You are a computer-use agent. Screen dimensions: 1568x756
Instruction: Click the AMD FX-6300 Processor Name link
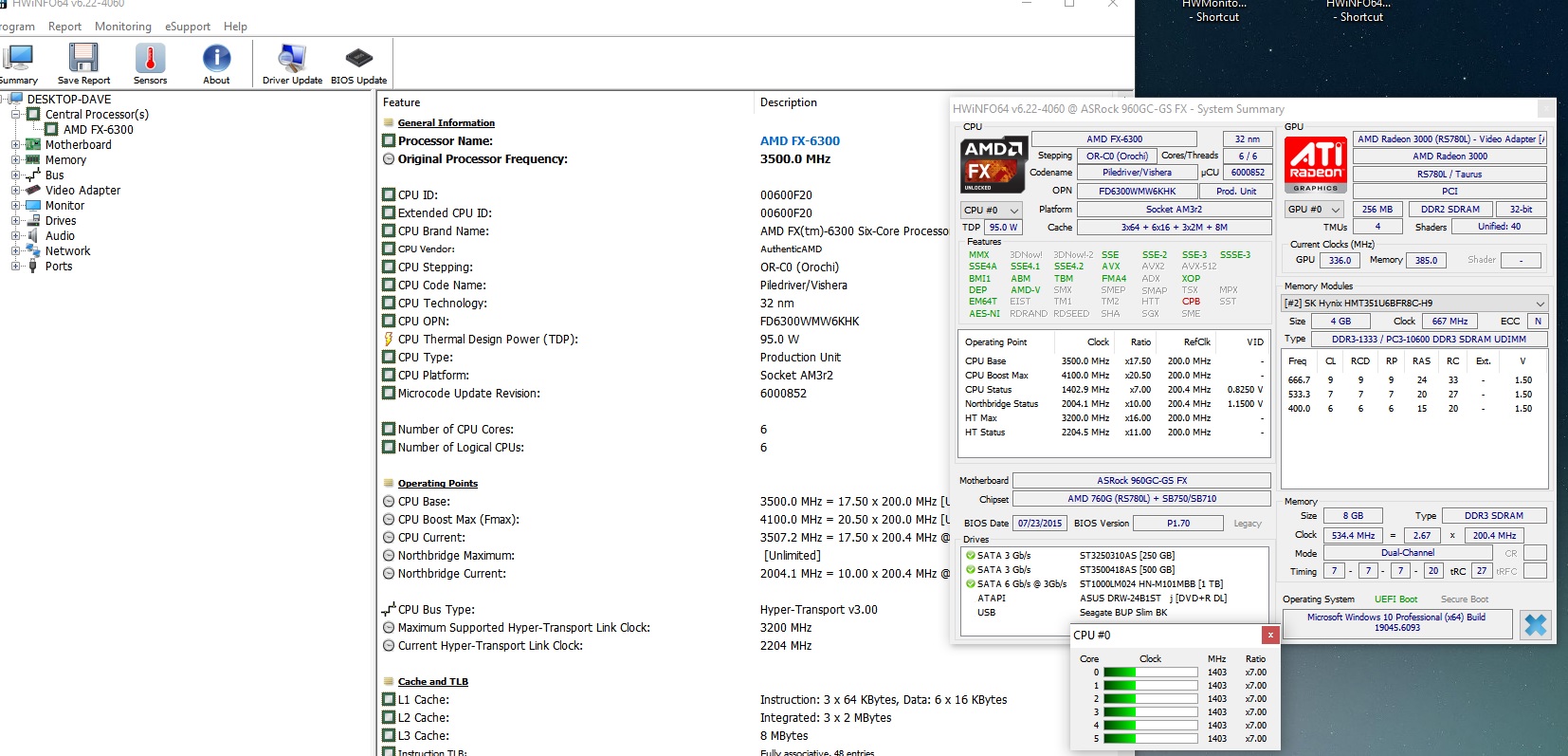click(800, 141)
